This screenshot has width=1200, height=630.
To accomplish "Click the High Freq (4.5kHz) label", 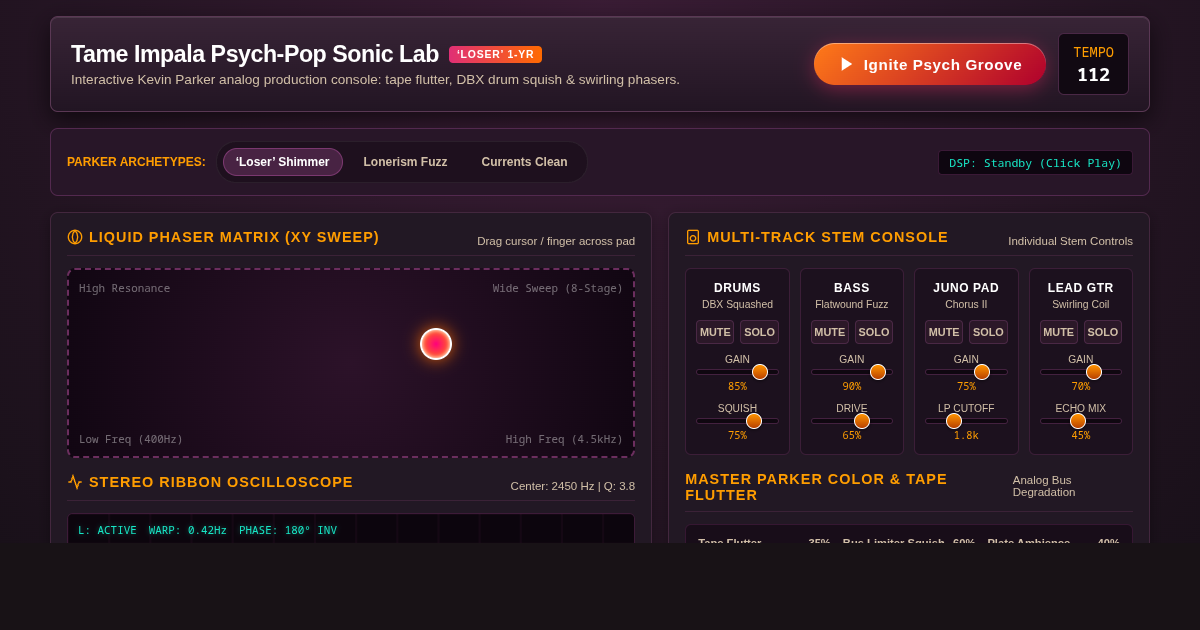I will [564, 440].
